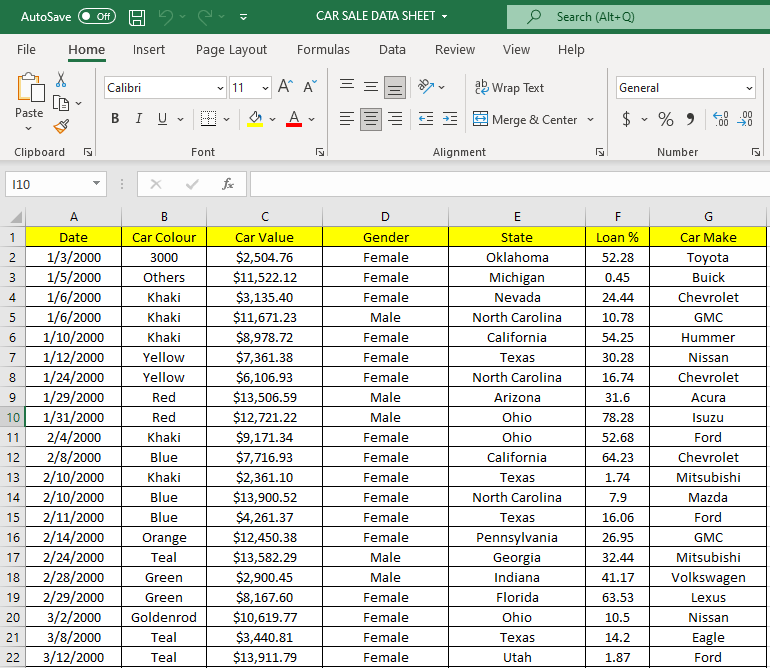Toggle Wrap Text

point(509,87)
